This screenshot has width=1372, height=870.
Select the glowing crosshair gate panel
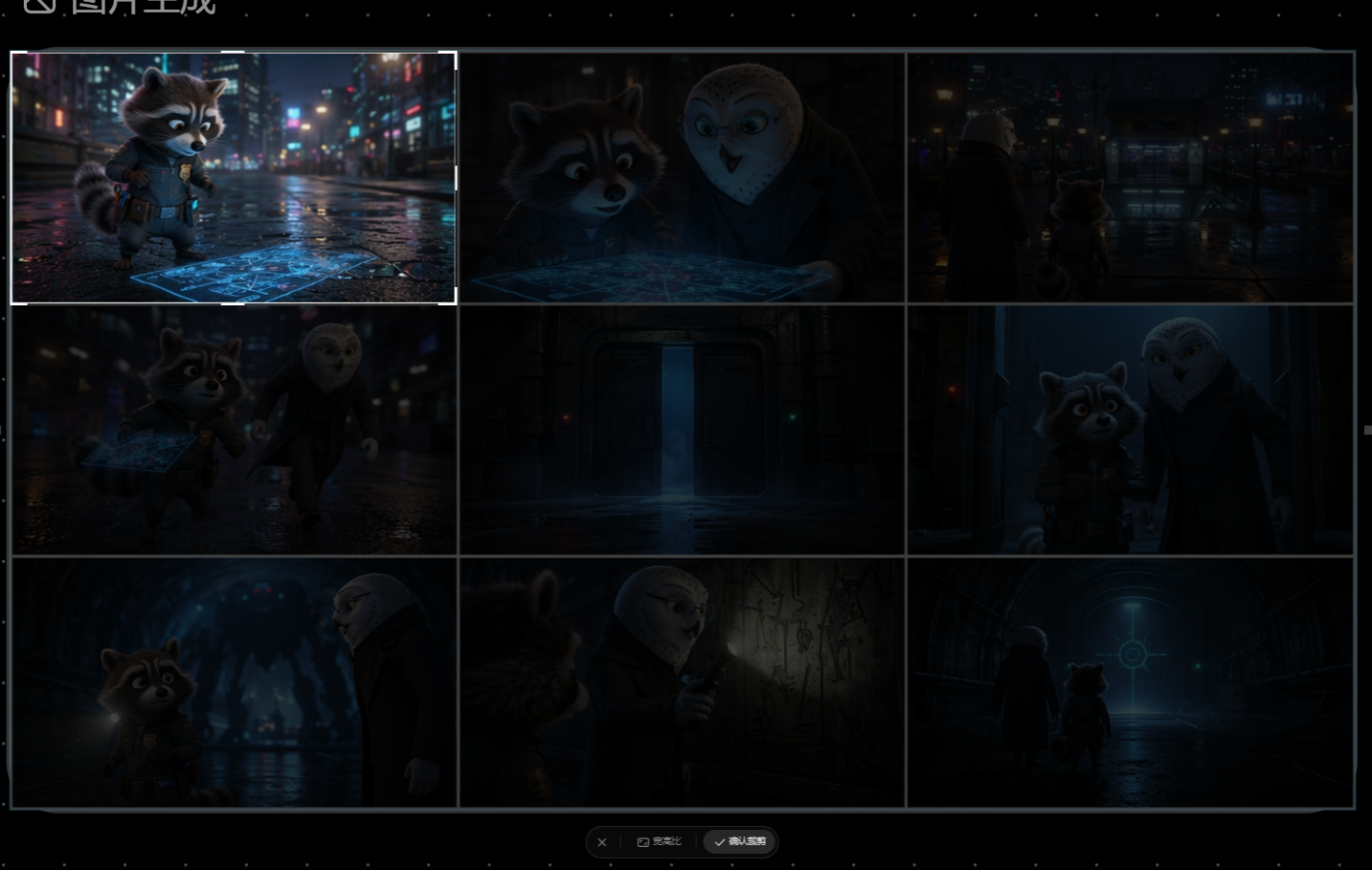1131,682
